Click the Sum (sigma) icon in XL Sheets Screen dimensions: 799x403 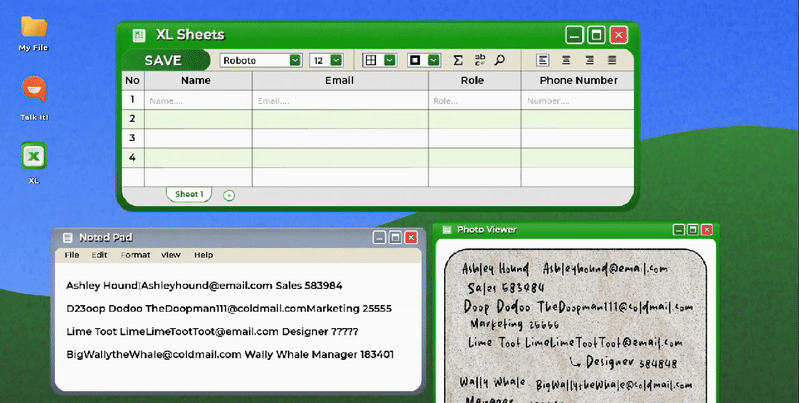458,60
